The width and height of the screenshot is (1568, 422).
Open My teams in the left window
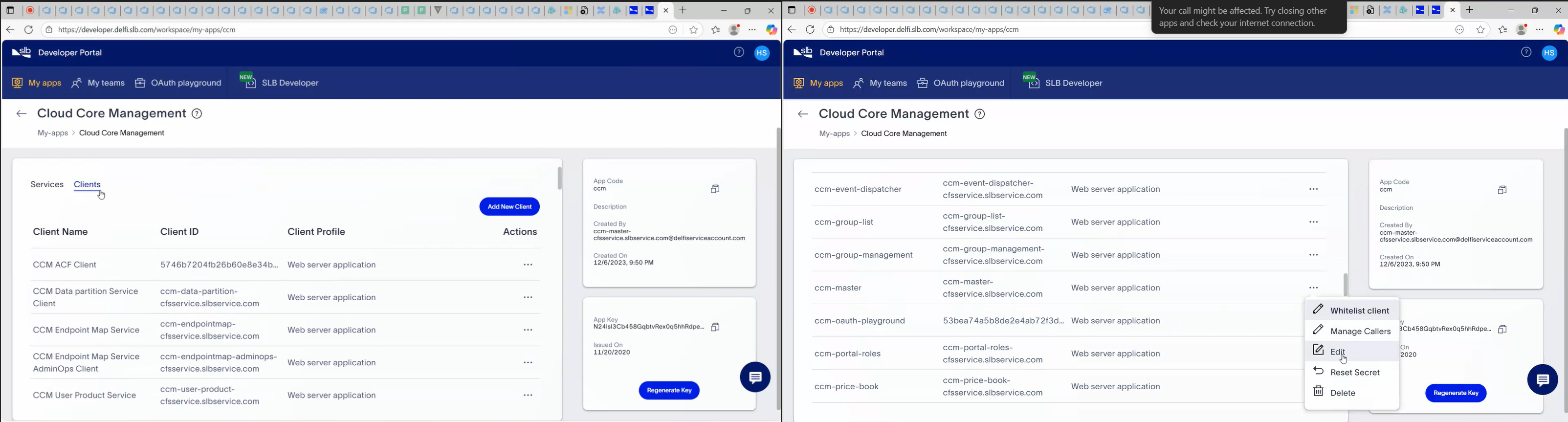pos(98,84)
